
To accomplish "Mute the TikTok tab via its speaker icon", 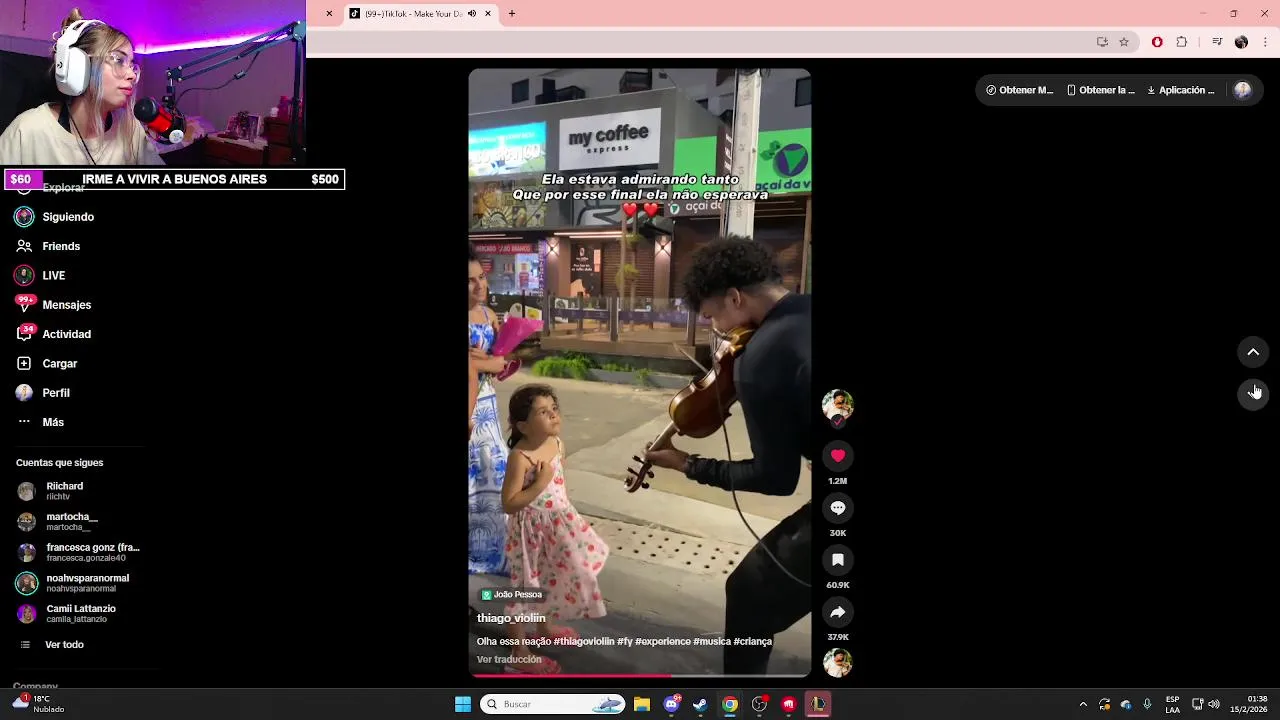I will [472, 14].
